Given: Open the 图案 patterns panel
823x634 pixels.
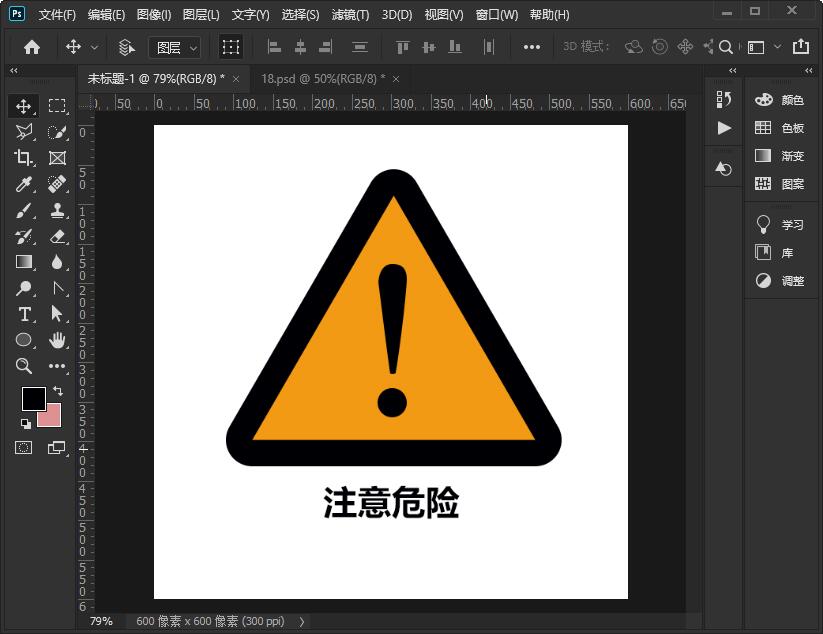Looking at the screenshot, I should [779, 184].
